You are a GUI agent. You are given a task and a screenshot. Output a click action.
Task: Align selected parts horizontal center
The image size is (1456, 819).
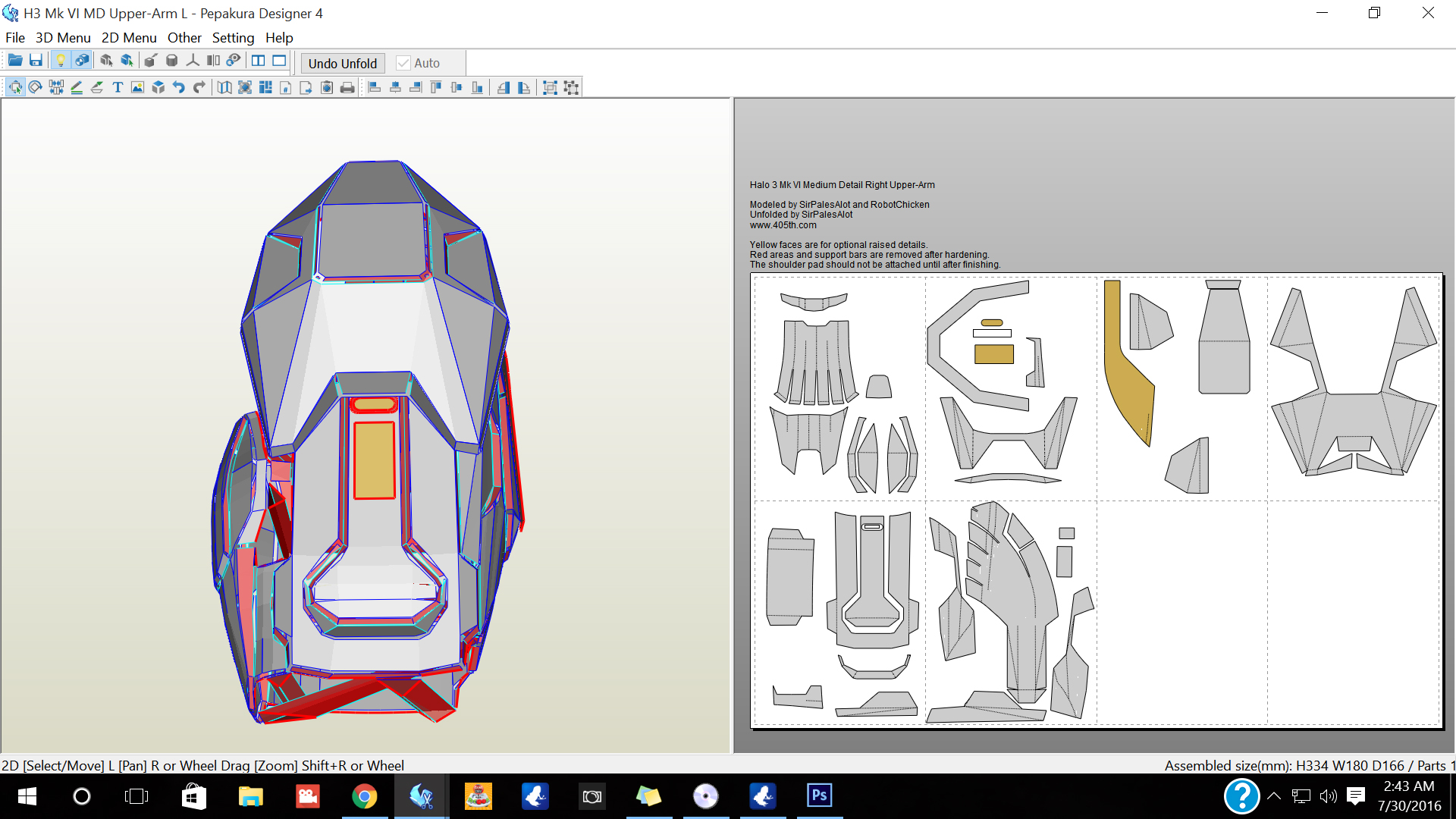click(x=395, y=87)
